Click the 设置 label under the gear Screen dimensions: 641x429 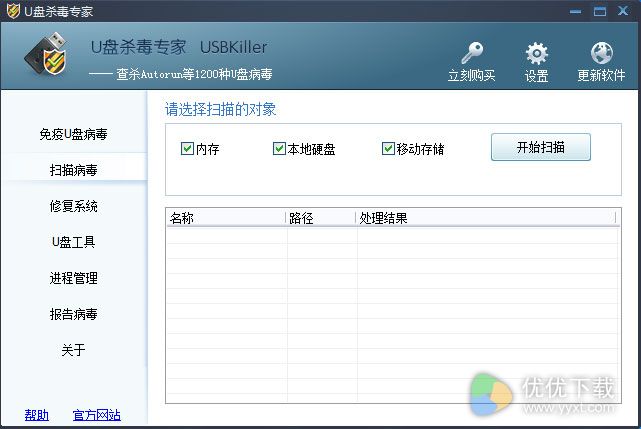point(536,76)
